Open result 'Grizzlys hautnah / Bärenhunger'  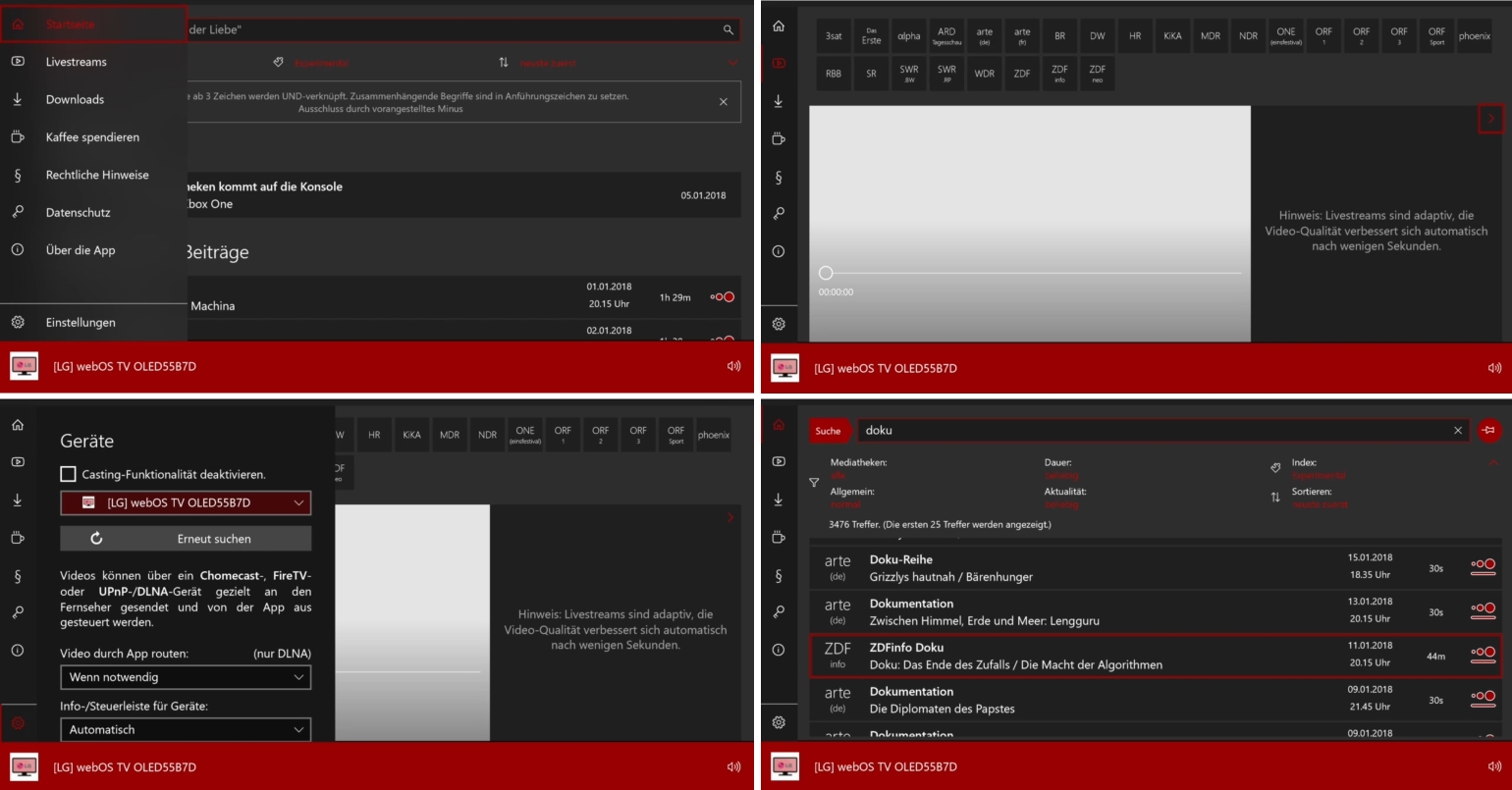pyautogui.click(x=1156, y=568)
